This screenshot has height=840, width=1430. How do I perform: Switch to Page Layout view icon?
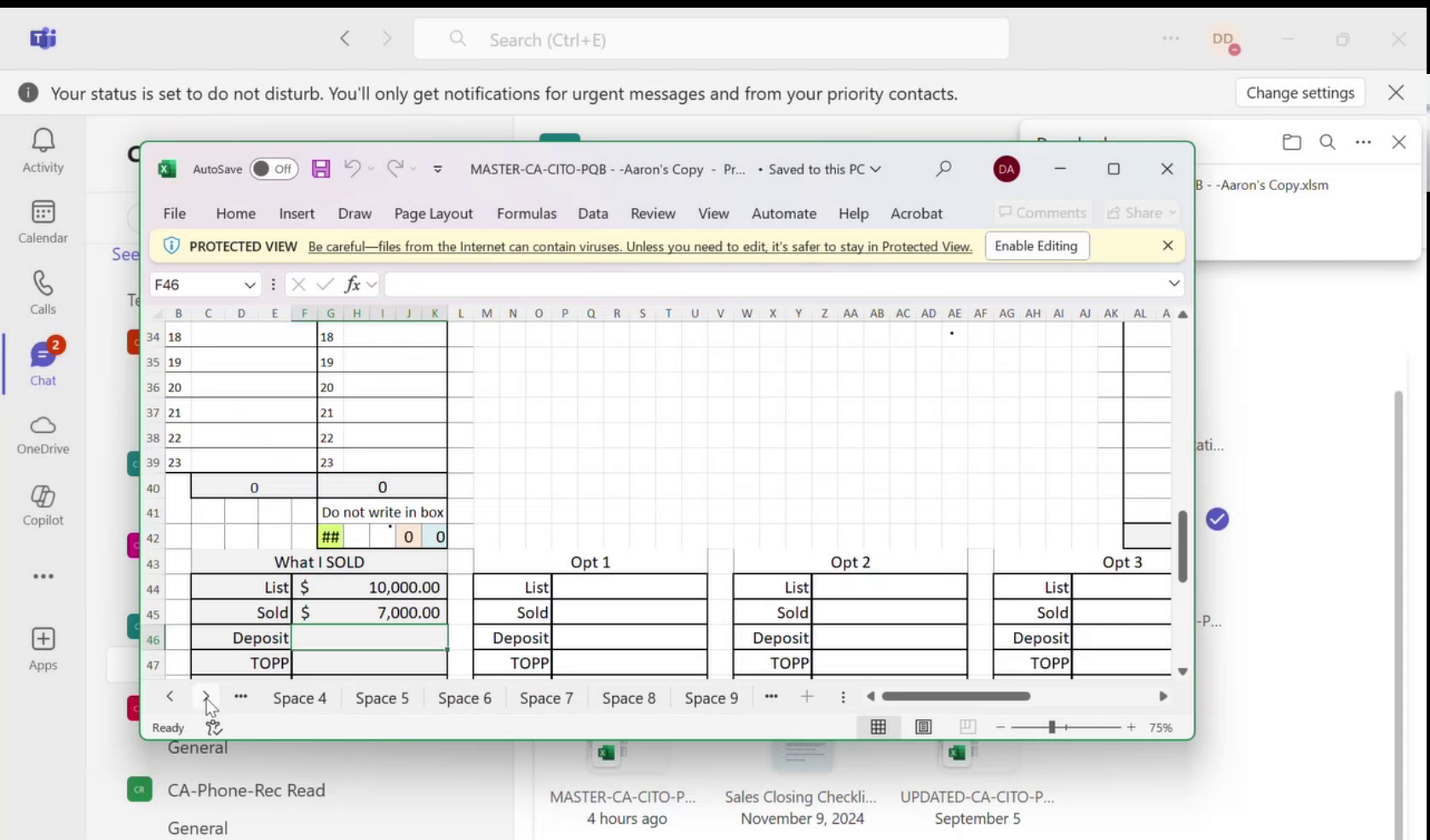click(x=923, y=727)
